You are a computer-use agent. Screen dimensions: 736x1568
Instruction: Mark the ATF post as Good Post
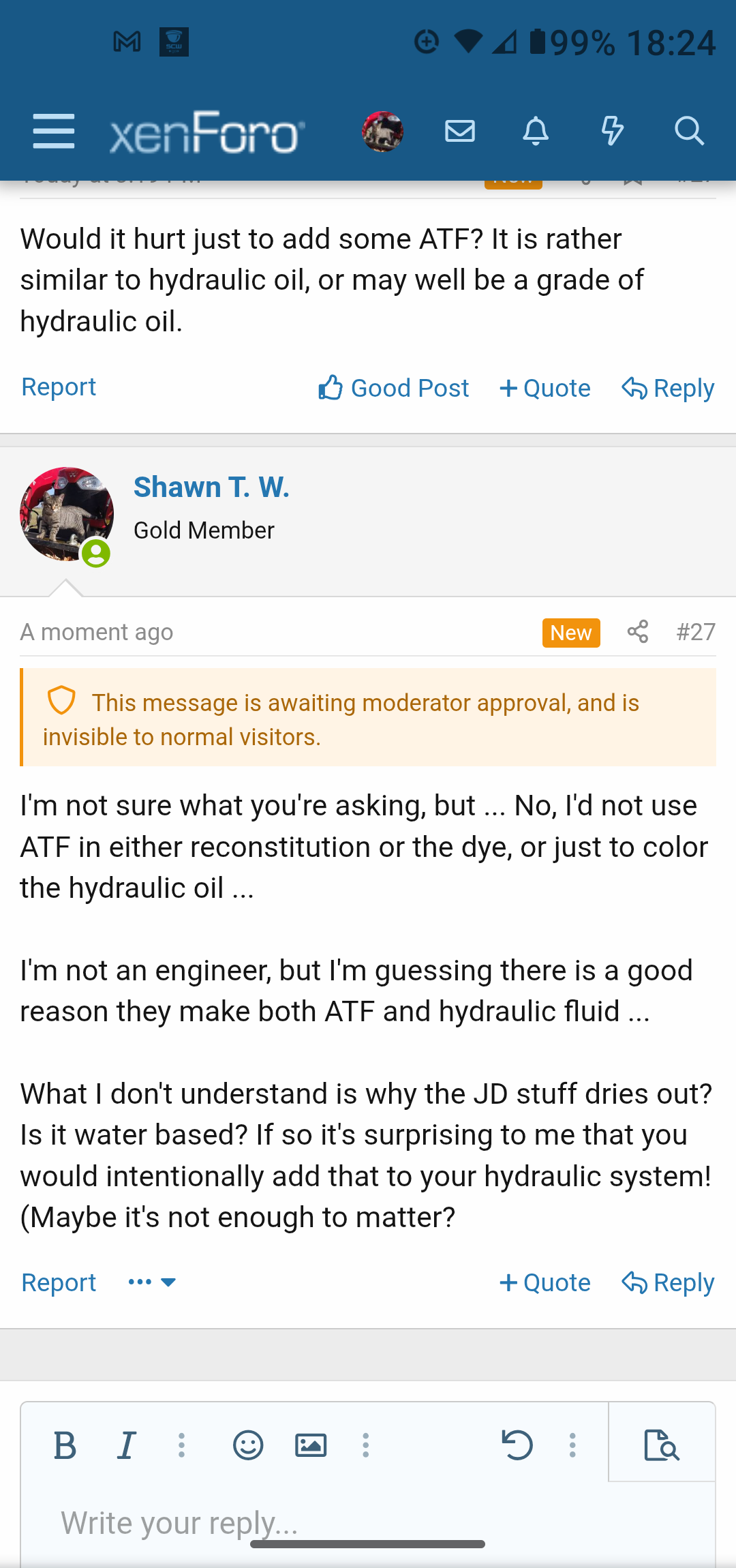[394, 388]
